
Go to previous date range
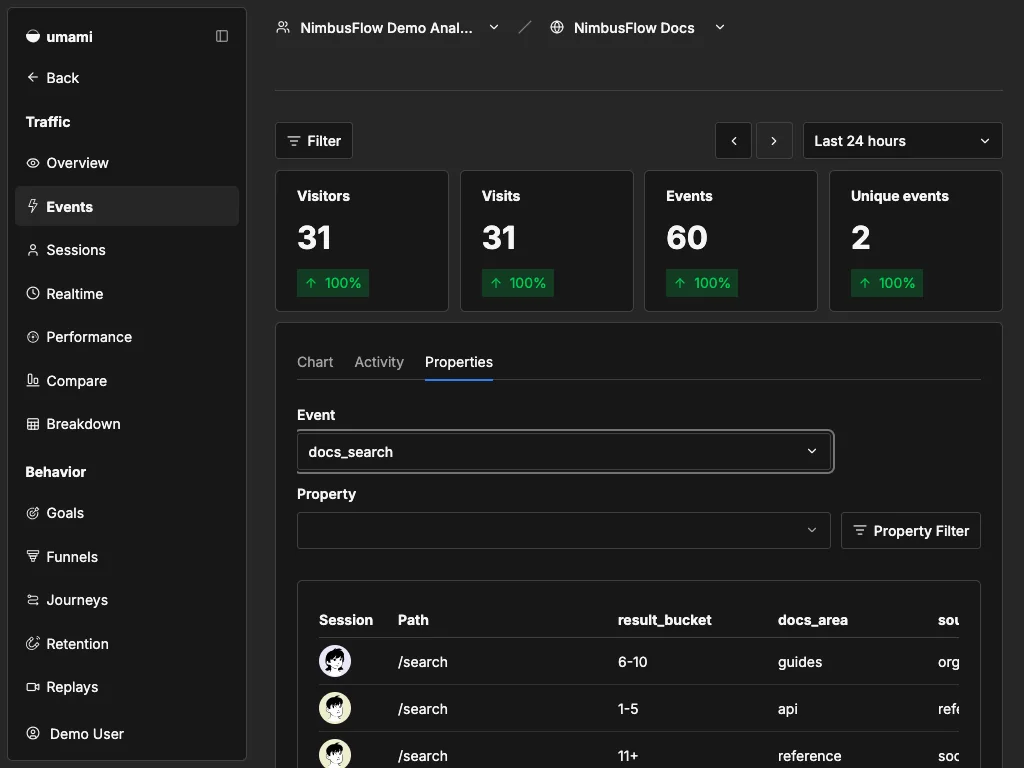click(733, 140)
